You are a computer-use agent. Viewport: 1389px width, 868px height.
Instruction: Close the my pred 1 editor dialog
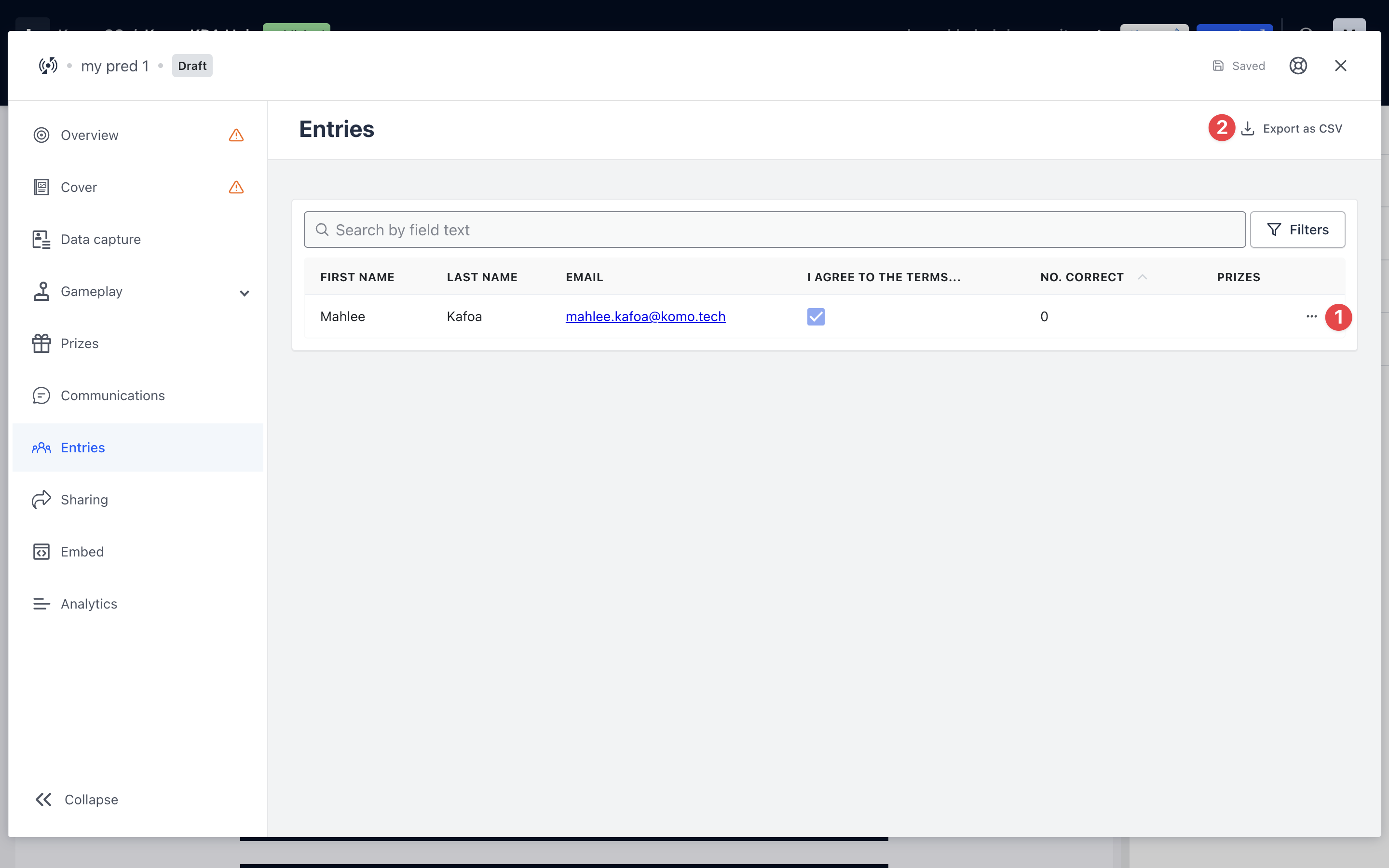1340,66
